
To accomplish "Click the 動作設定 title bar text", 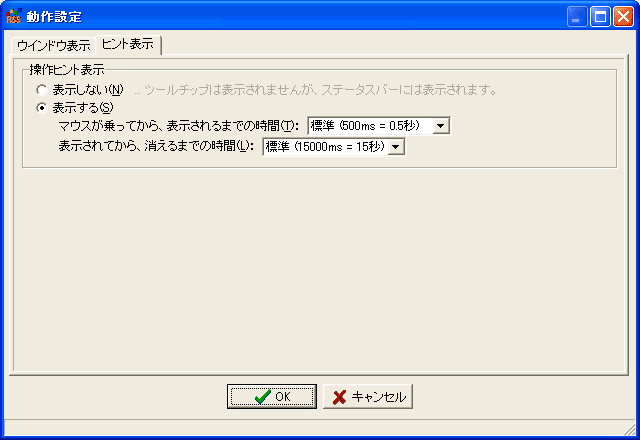I will click(54, 17).
